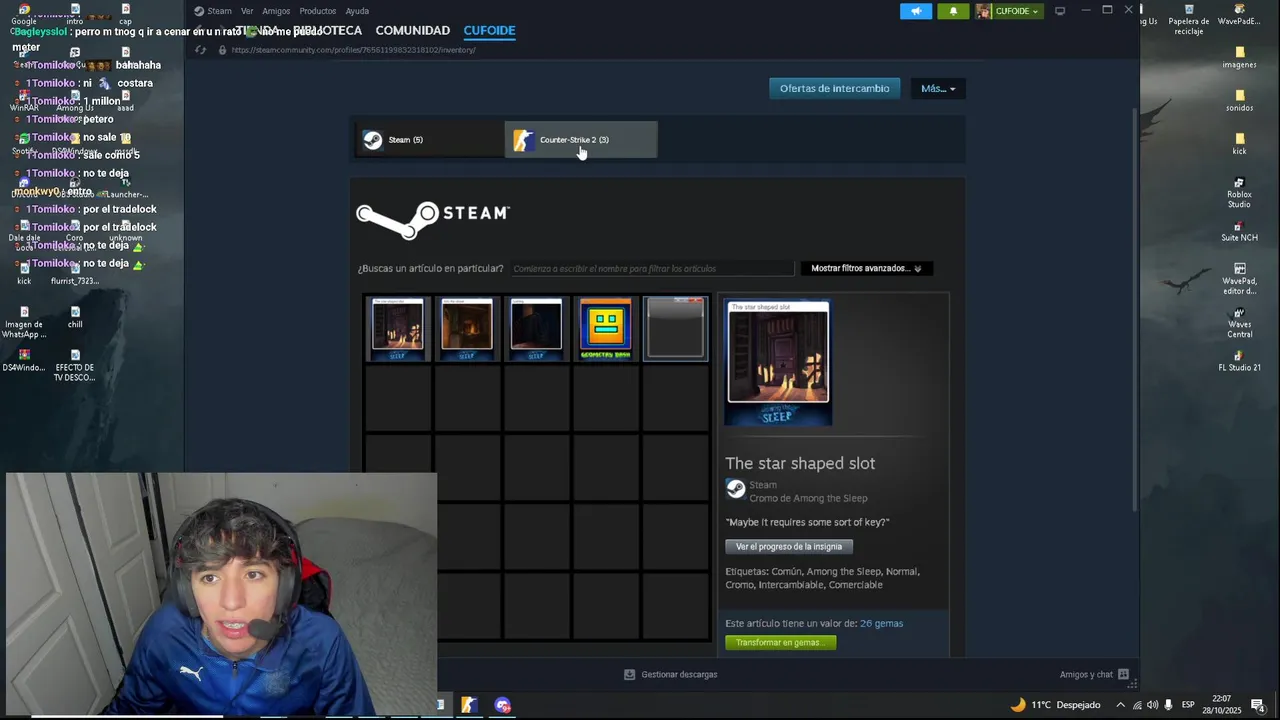The width and height of the screenshot is (1280, 720).
Task: Reload the page with the refresh icon
Action: pos(201,50)
